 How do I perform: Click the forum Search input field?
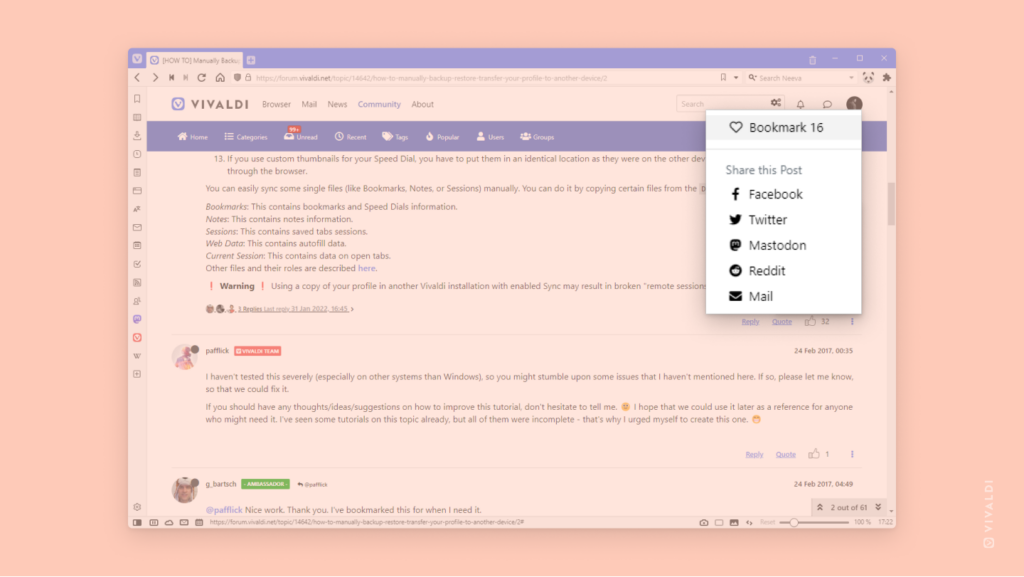click(x=724, y=104)
